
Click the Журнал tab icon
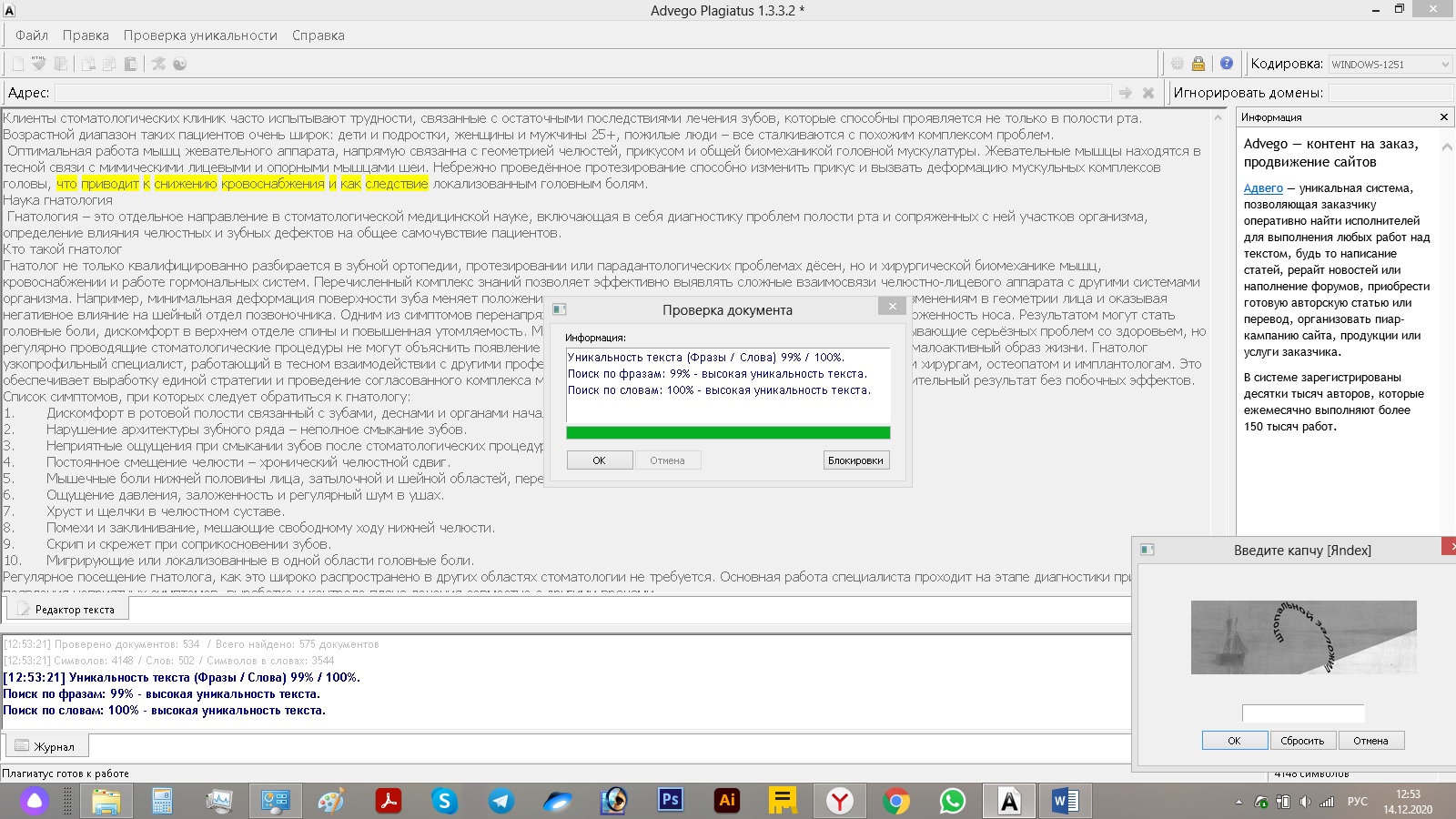[22, 746]
